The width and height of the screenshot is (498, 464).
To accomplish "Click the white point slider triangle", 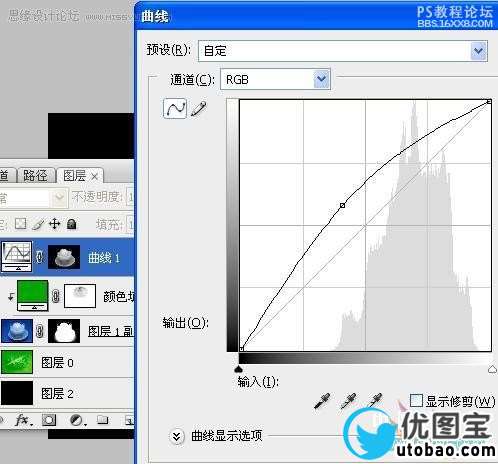I will tap(492, 369).
